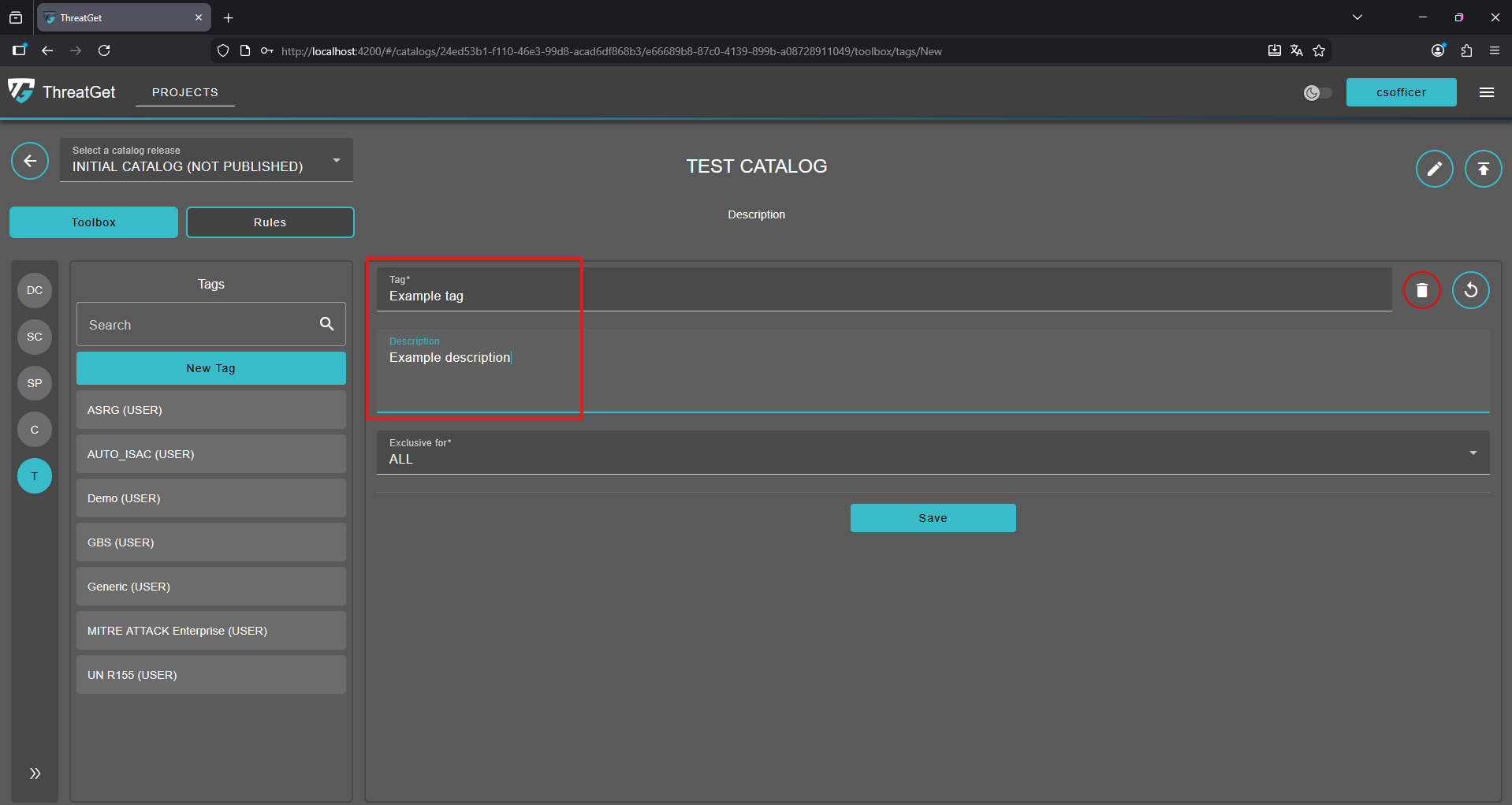Click the search magnifier icon in Tags
Viewport: 1512px width, 805px height.
326,324
